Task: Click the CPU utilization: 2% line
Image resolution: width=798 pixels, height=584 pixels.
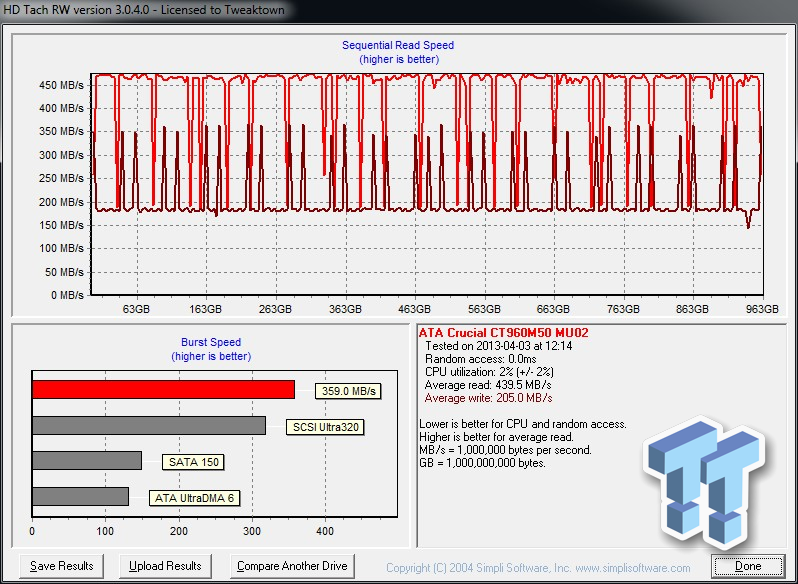Action: pyautogui.click(x=489, y=372)
